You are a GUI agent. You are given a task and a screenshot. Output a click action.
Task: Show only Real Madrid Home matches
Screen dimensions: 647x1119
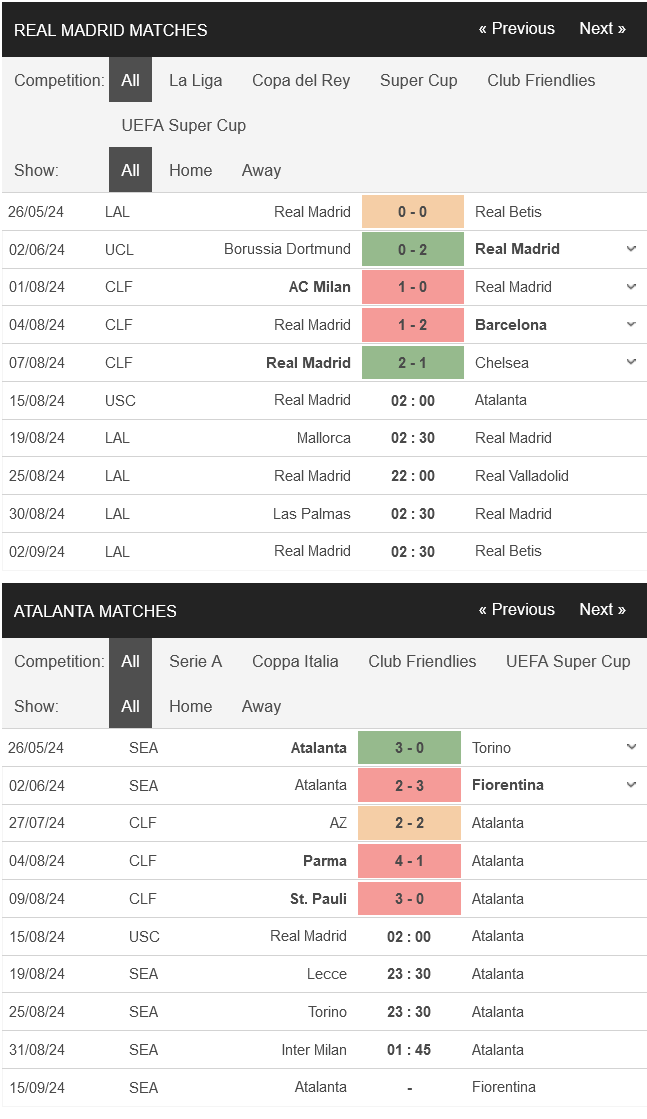[190, 170]
